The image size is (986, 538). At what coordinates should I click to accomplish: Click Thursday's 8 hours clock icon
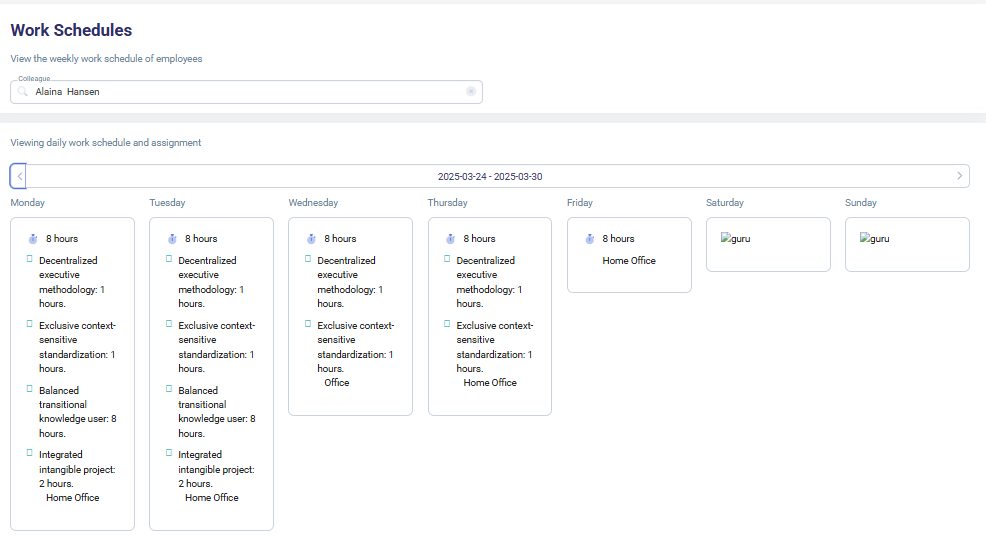450,239
